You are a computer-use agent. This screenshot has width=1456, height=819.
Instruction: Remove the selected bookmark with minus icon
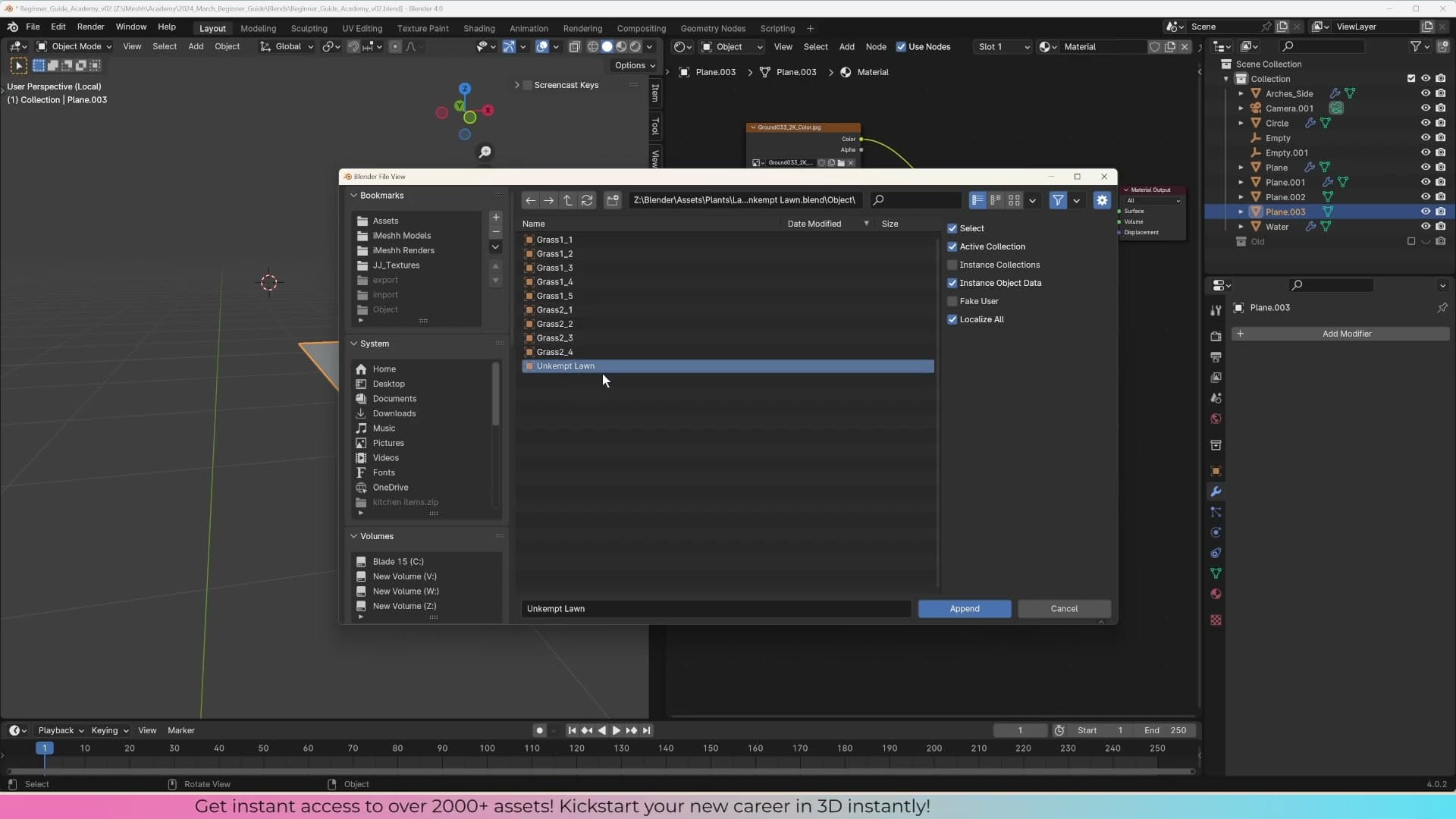496,232
